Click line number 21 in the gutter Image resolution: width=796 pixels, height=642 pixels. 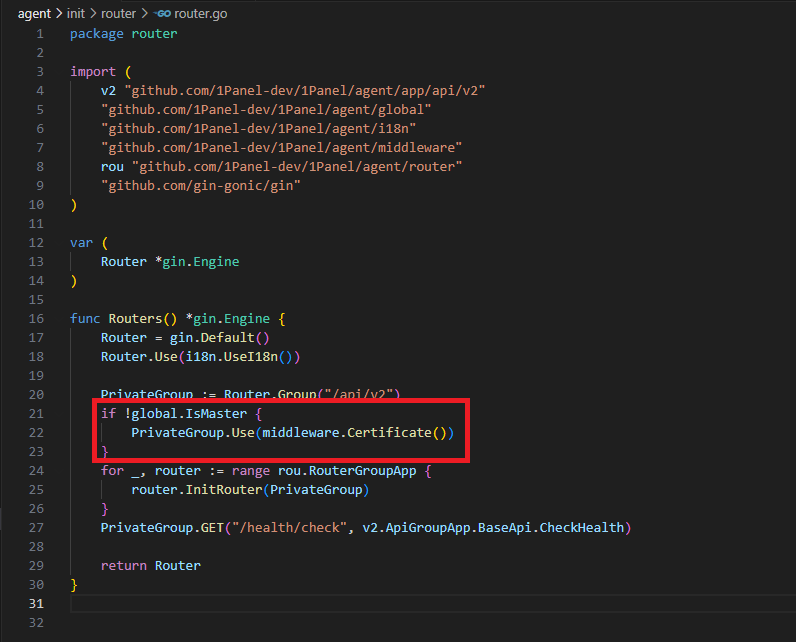pos(36,414)
